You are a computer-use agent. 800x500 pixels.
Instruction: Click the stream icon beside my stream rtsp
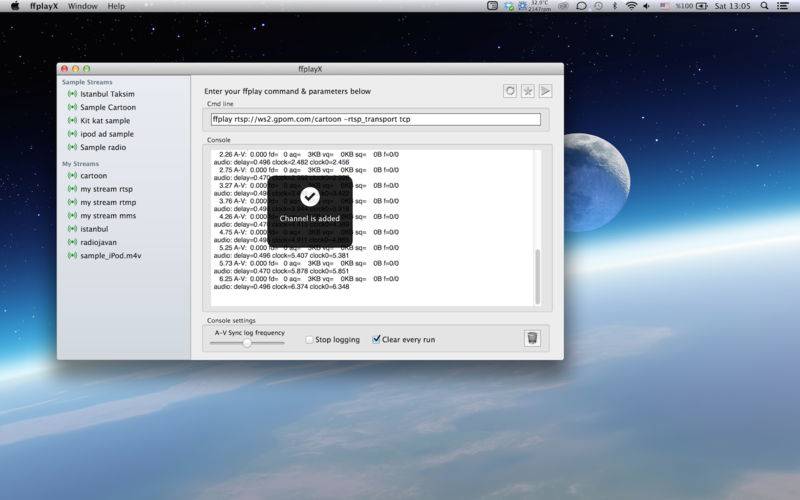(x=72, y=189)
